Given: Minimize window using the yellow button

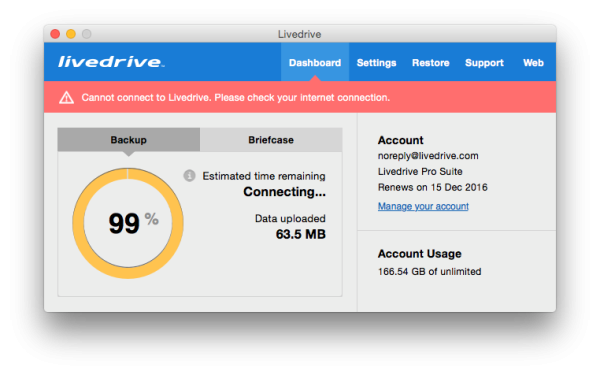Looking at the screenshot, I should 71,34.
